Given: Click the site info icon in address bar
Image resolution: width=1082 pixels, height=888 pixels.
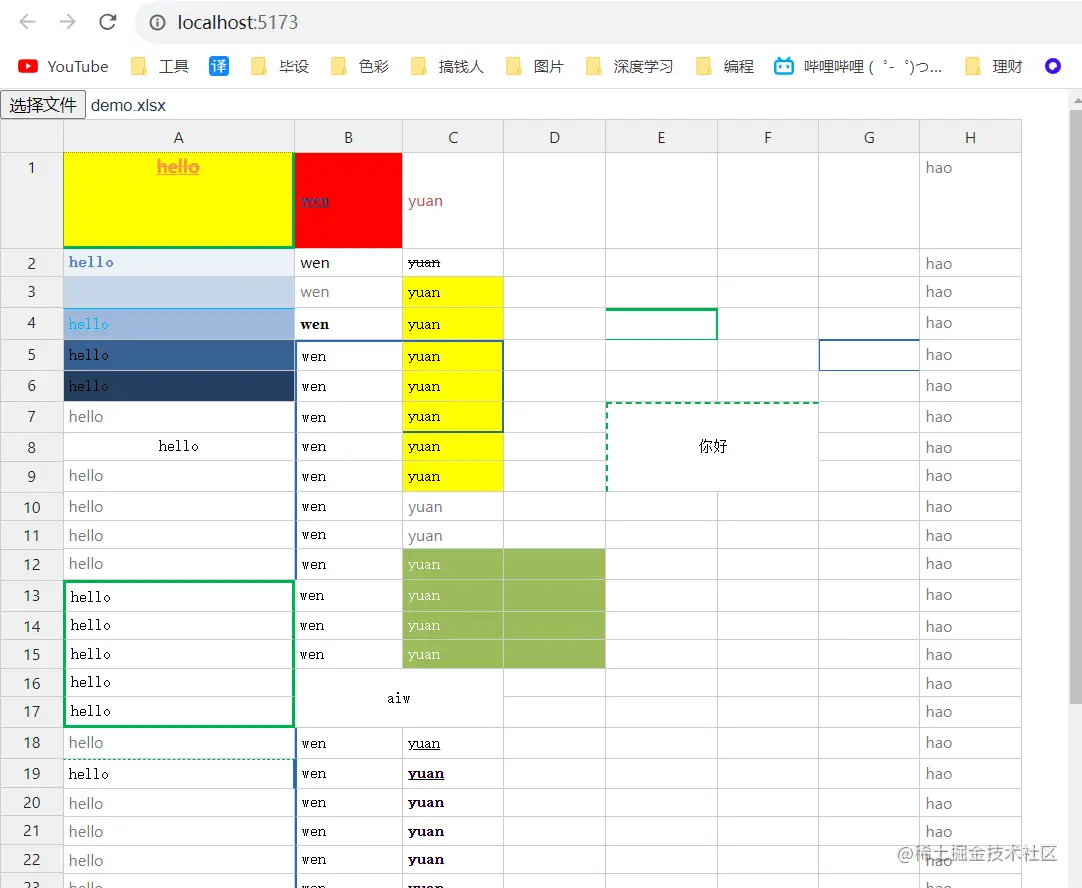Looking at the screenshot, I should coord(157,23).
